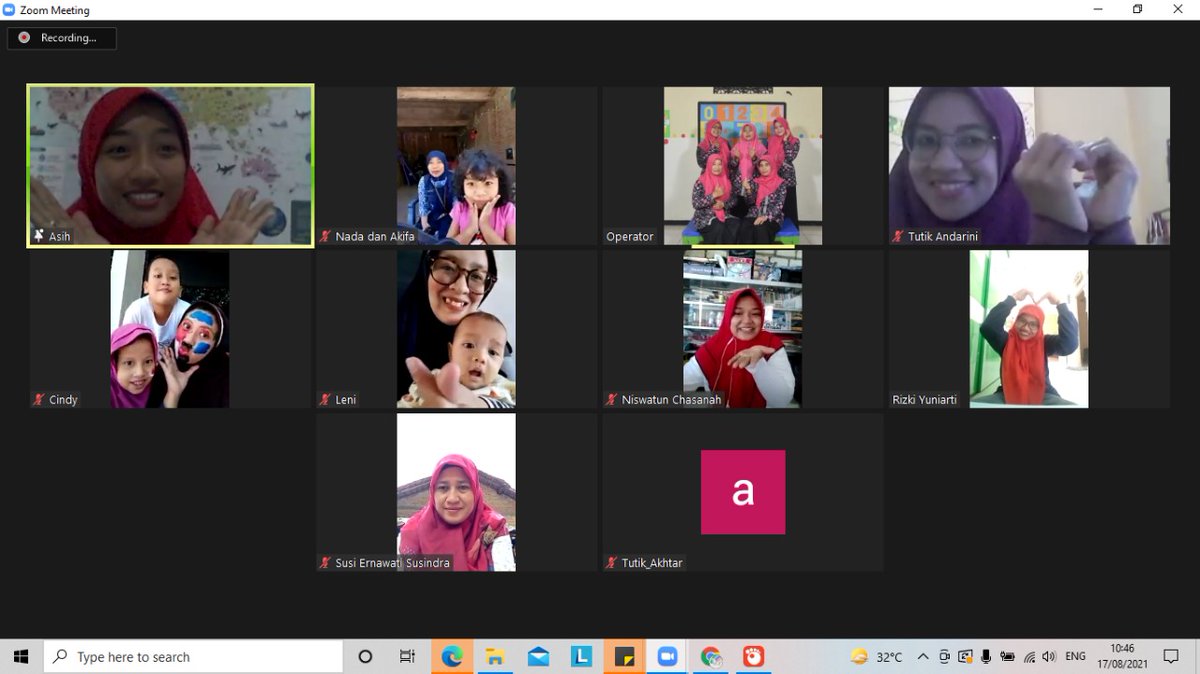Click the 'Type here to search' box
Image resolution: width=1200 pixels, height=674 pixels.
tap(193, 657)
